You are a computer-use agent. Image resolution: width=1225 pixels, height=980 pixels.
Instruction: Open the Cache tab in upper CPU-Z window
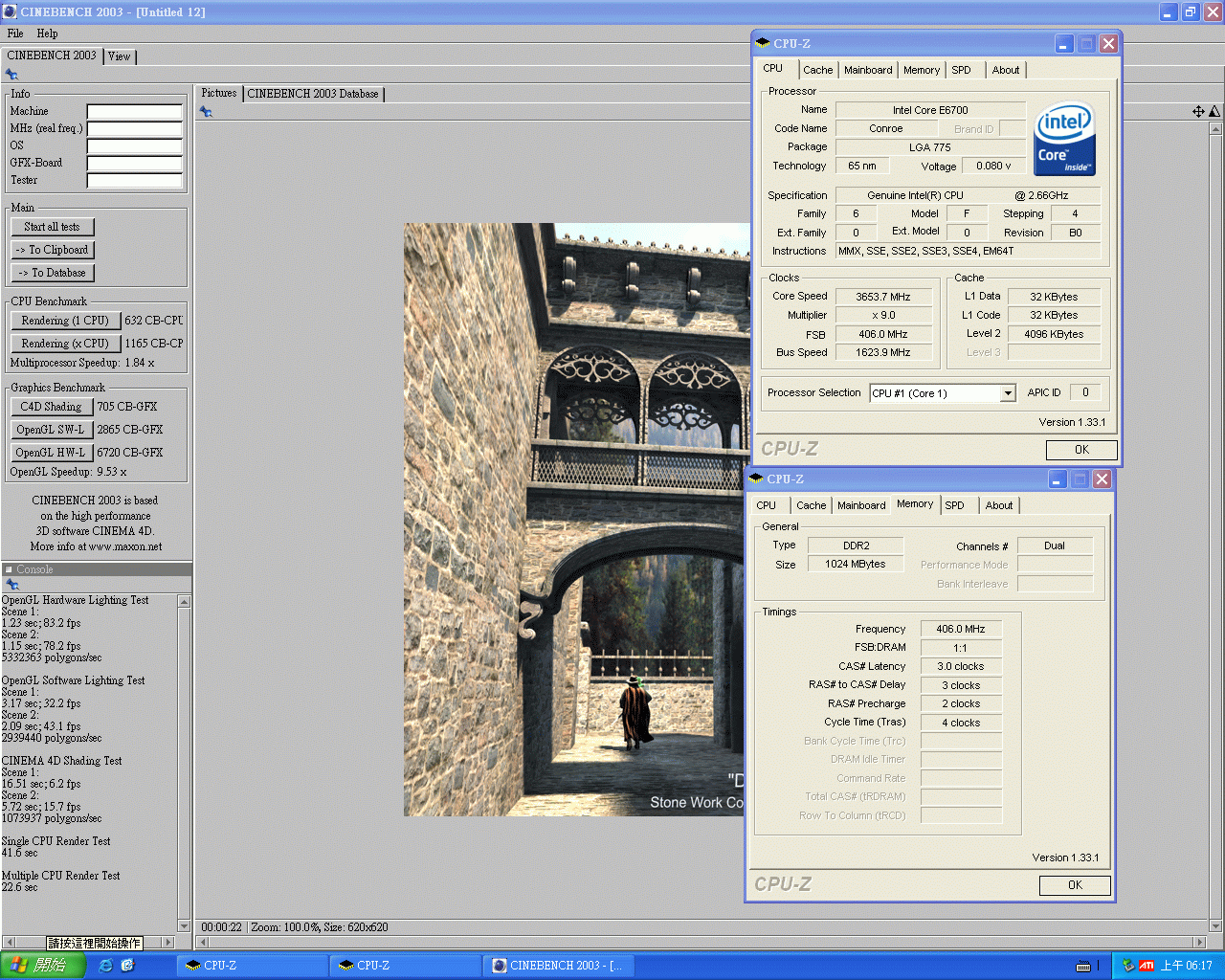tap(818, 70)
